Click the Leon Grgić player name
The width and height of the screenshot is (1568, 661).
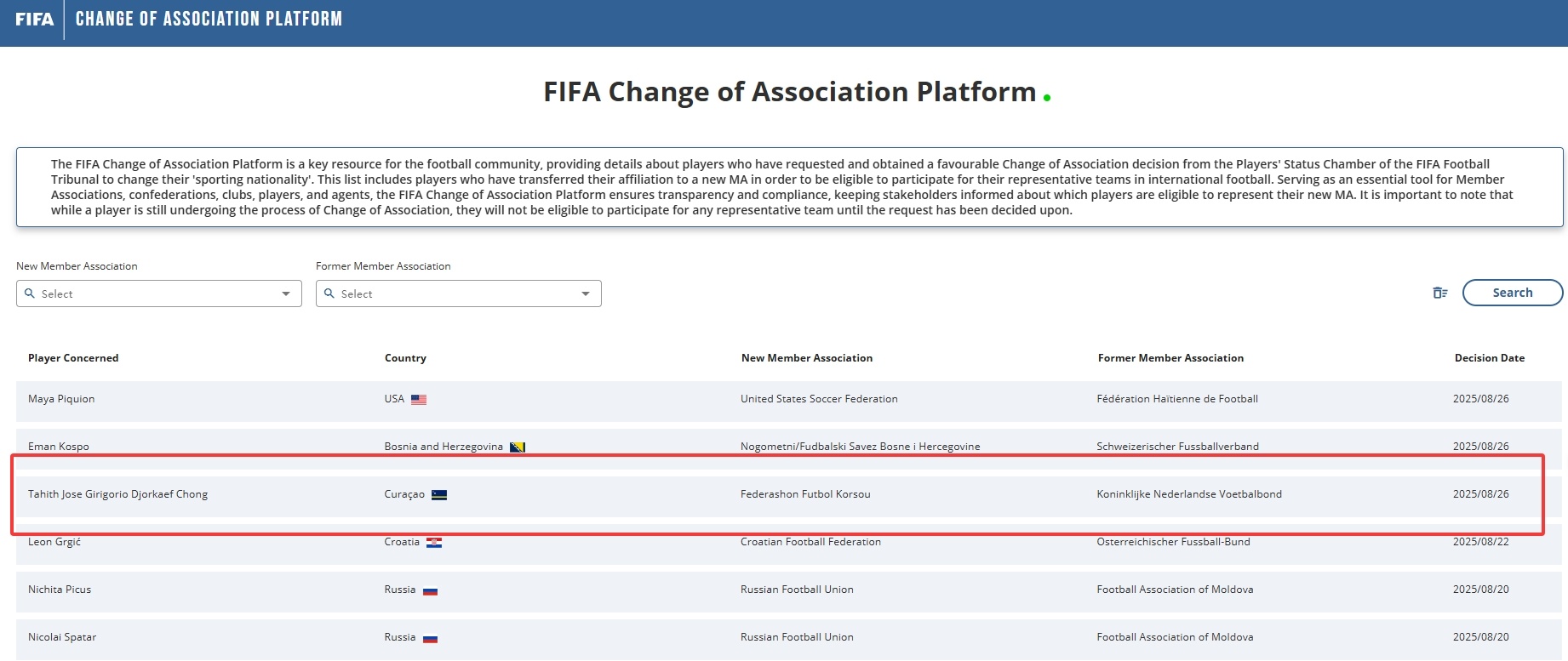[x=54, y=542]
